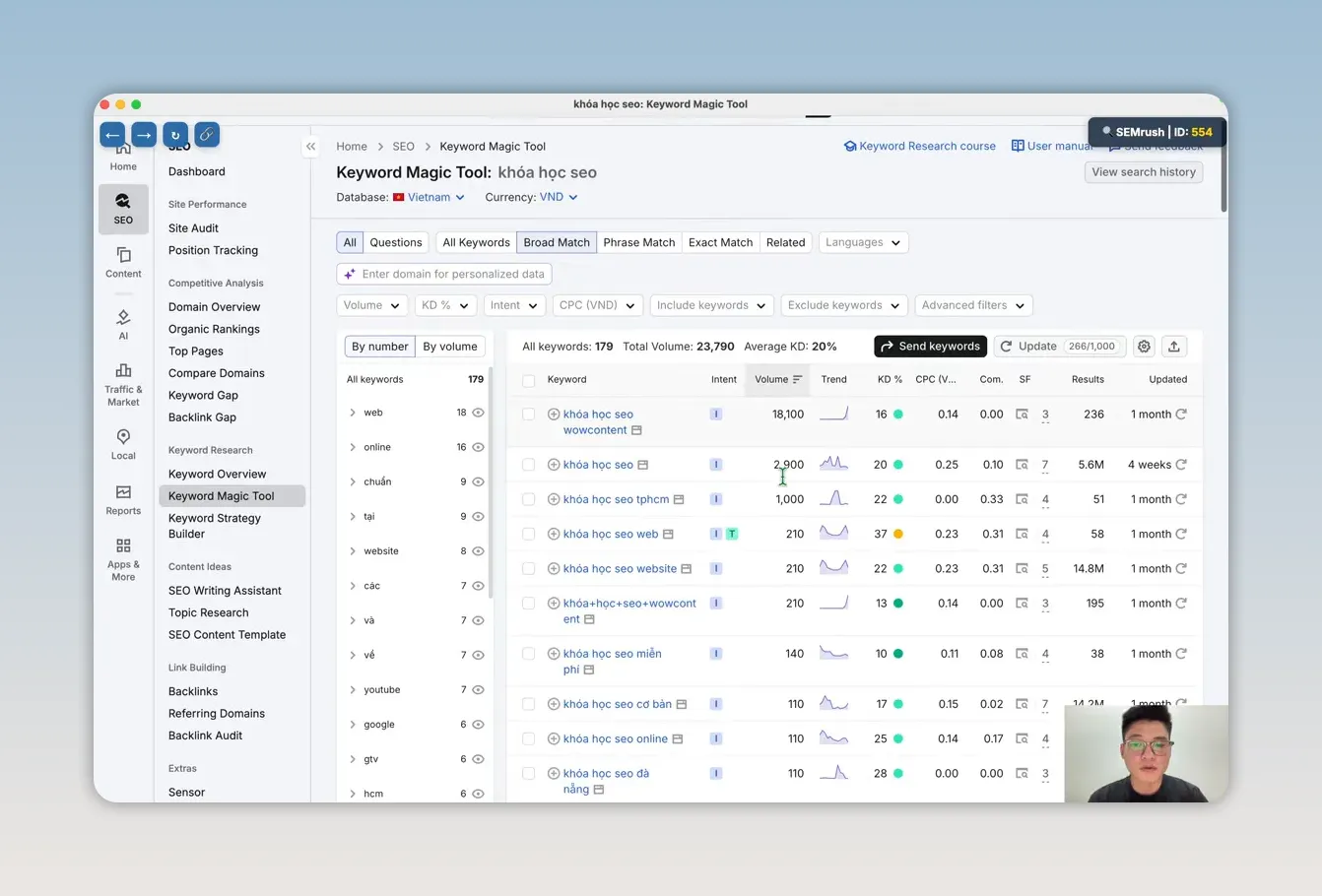Viewport: 1322px width, 896px height.
Task: Open the Keyword Research course link
Action: click(x=920, y=146)
